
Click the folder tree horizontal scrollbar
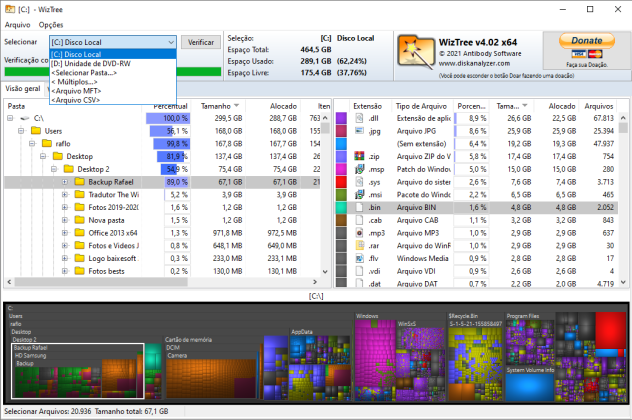pyautogui.click(x=101, y=282)
